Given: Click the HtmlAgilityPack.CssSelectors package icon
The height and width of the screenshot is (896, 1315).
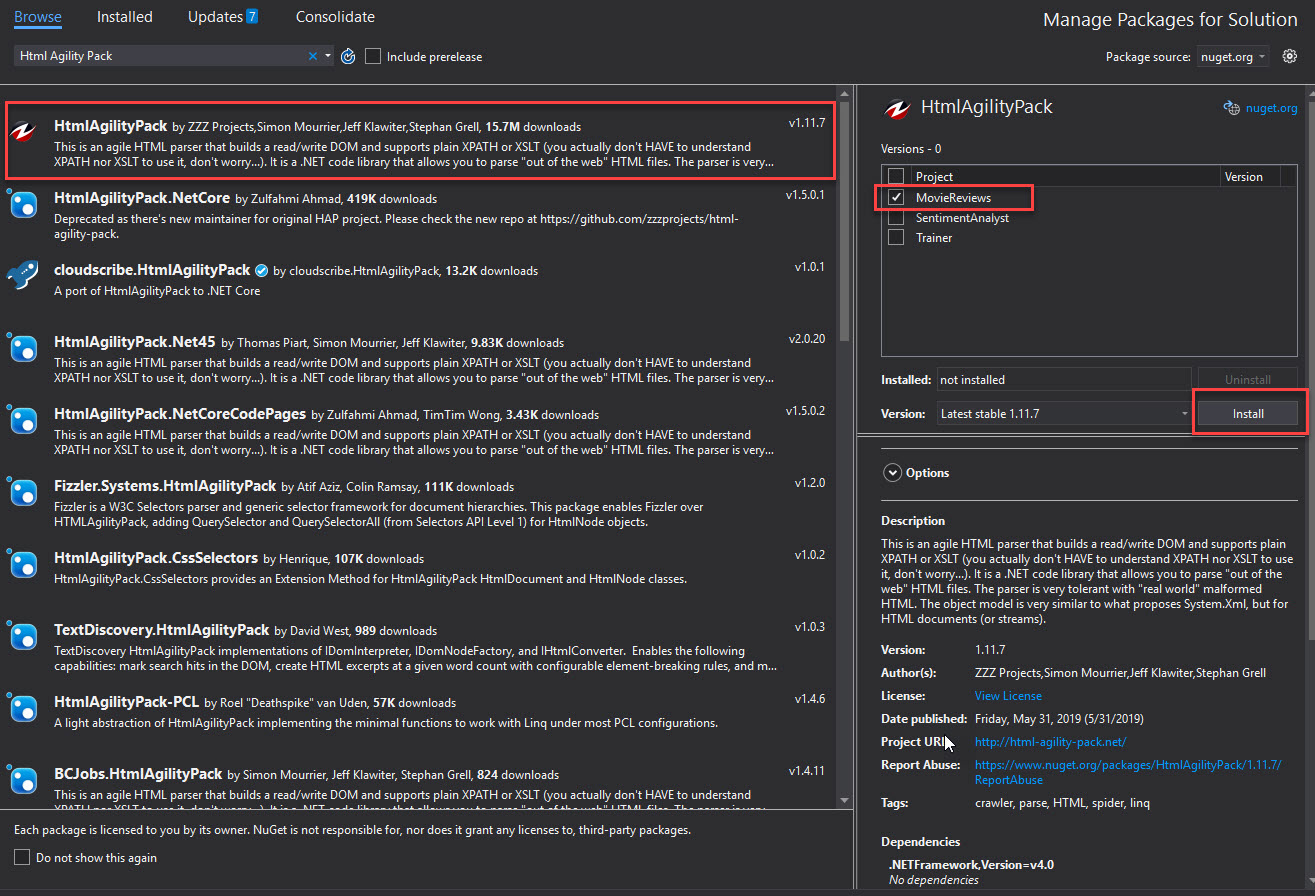Looking at the screenshot, I should 23,564.
